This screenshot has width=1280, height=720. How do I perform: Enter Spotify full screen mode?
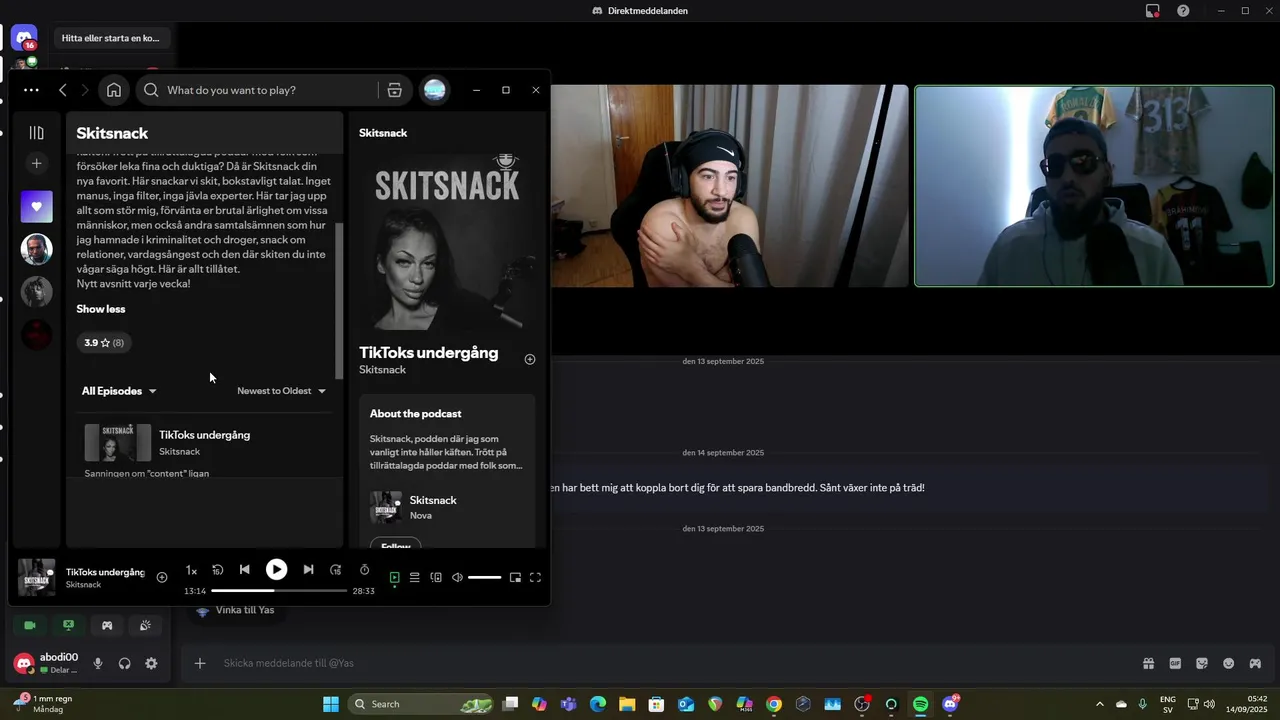click(535, 577)
